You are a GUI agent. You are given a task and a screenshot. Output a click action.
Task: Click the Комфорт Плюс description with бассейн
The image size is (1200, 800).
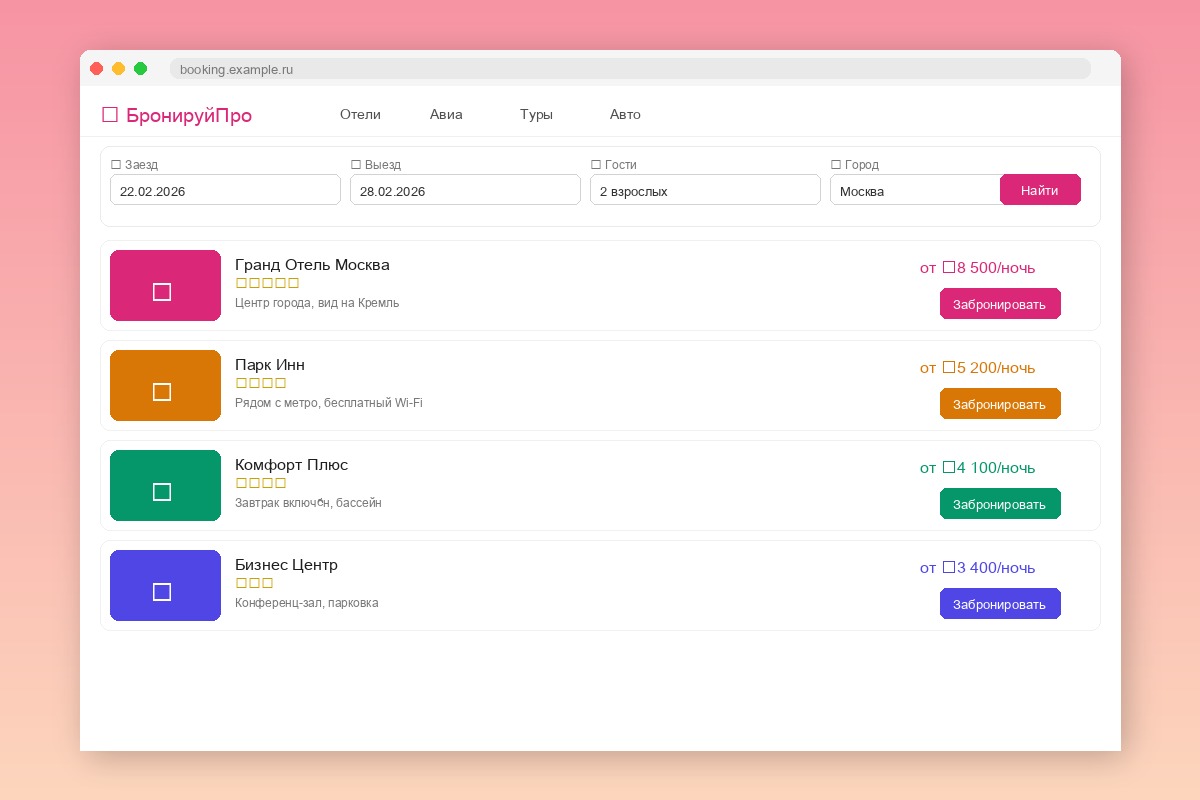[308, 503]
